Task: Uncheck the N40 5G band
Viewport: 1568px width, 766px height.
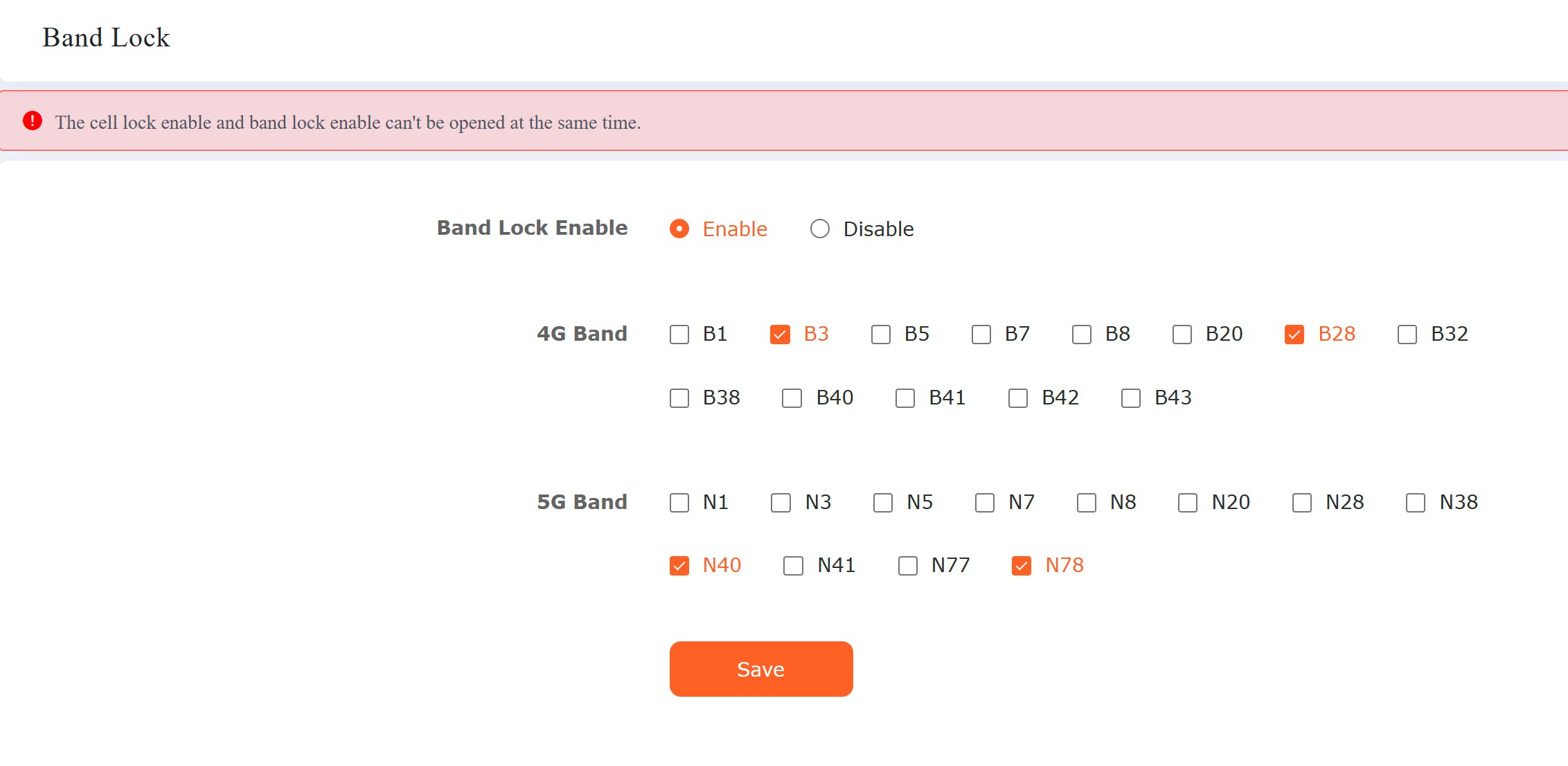Action: [x=679, y=566]
